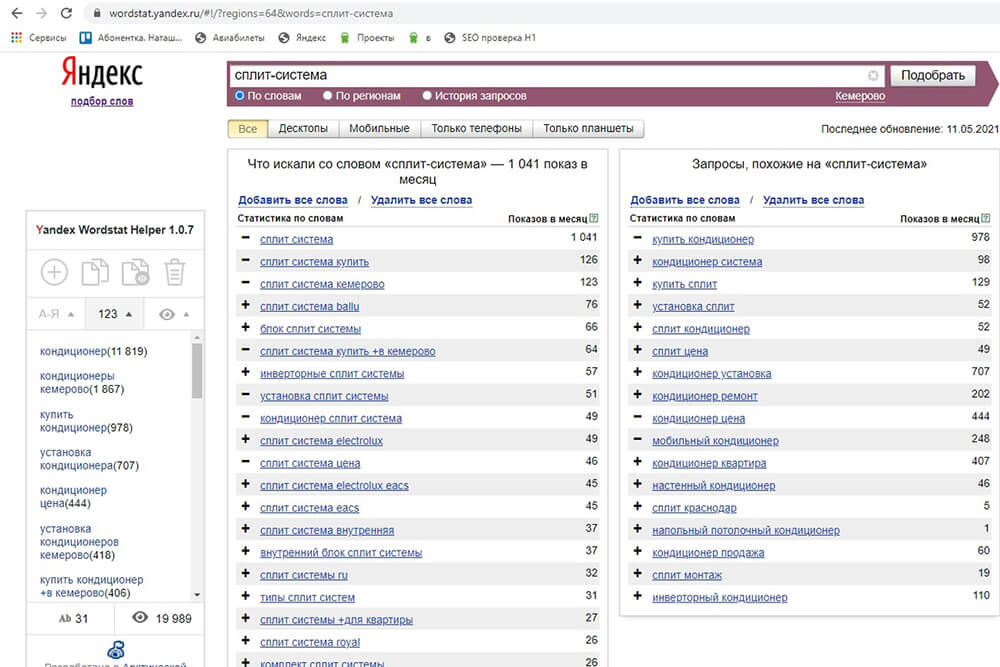The image size is (1000, 667).
Task: Click the trash icon to clear Helper list
Action: (175, 272)
